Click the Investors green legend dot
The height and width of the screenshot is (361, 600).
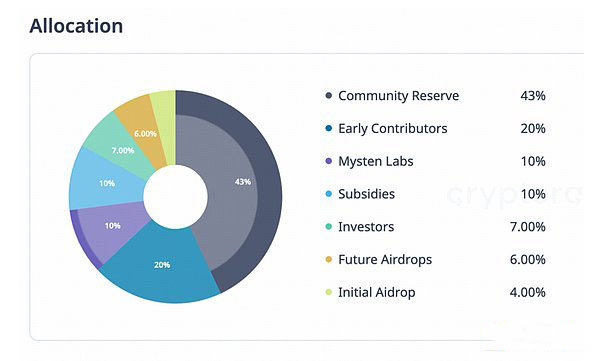coord(328,227)
